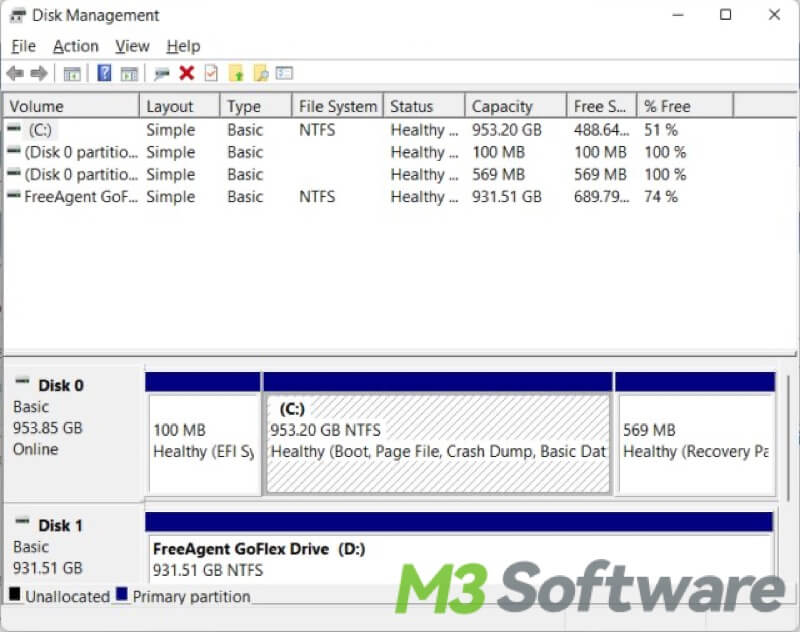Click the disk icon next to Disk 0
This screenshot has width=800, height=632.
[22, 381]
